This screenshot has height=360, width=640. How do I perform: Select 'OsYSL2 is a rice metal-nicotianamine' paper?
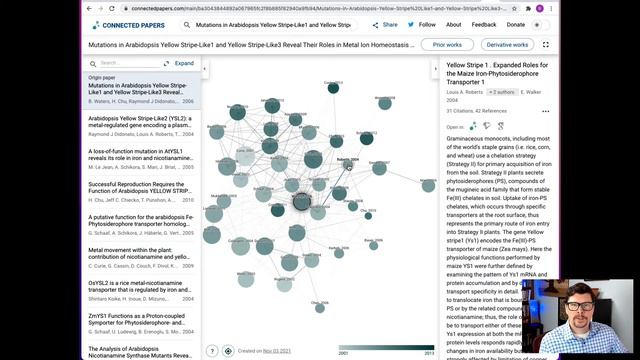click(141, 290)
